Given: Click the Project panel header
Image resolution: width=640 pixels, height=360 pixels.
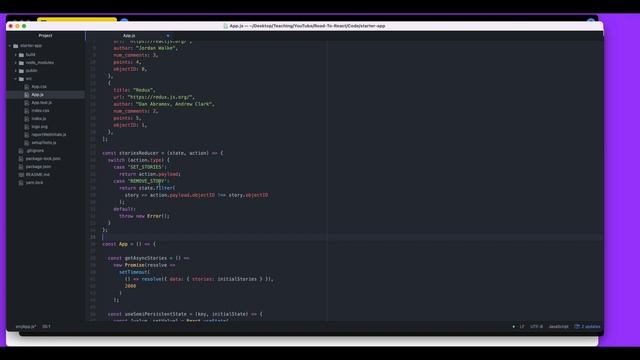Looking at the screenshot, I should [x=45, y=36].
